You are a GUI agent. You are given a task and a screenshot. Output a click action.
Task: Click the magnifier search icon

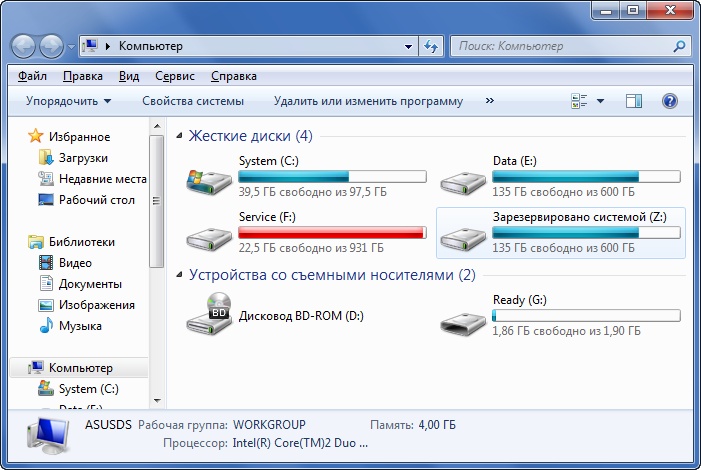tap(679, 46)
